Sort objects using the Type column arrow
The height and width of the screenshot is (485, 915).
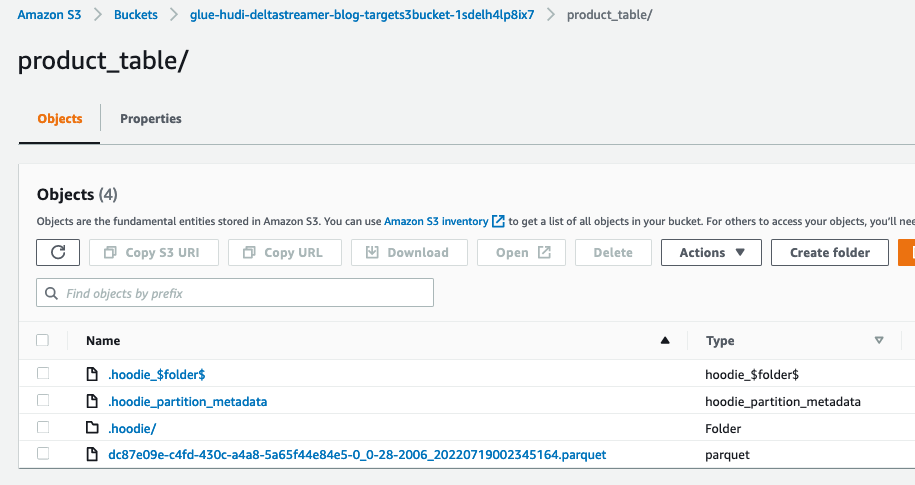pos(879,341)
